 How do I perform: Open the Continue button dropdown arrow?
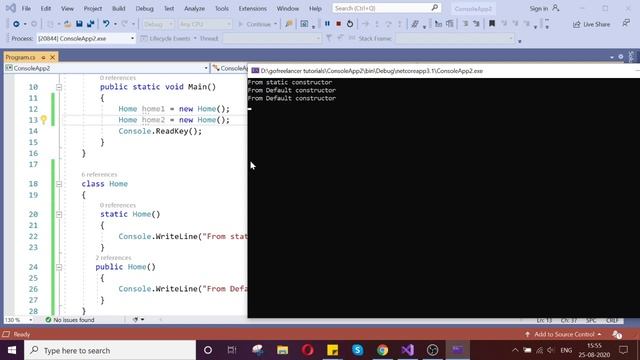click(276, 24)
